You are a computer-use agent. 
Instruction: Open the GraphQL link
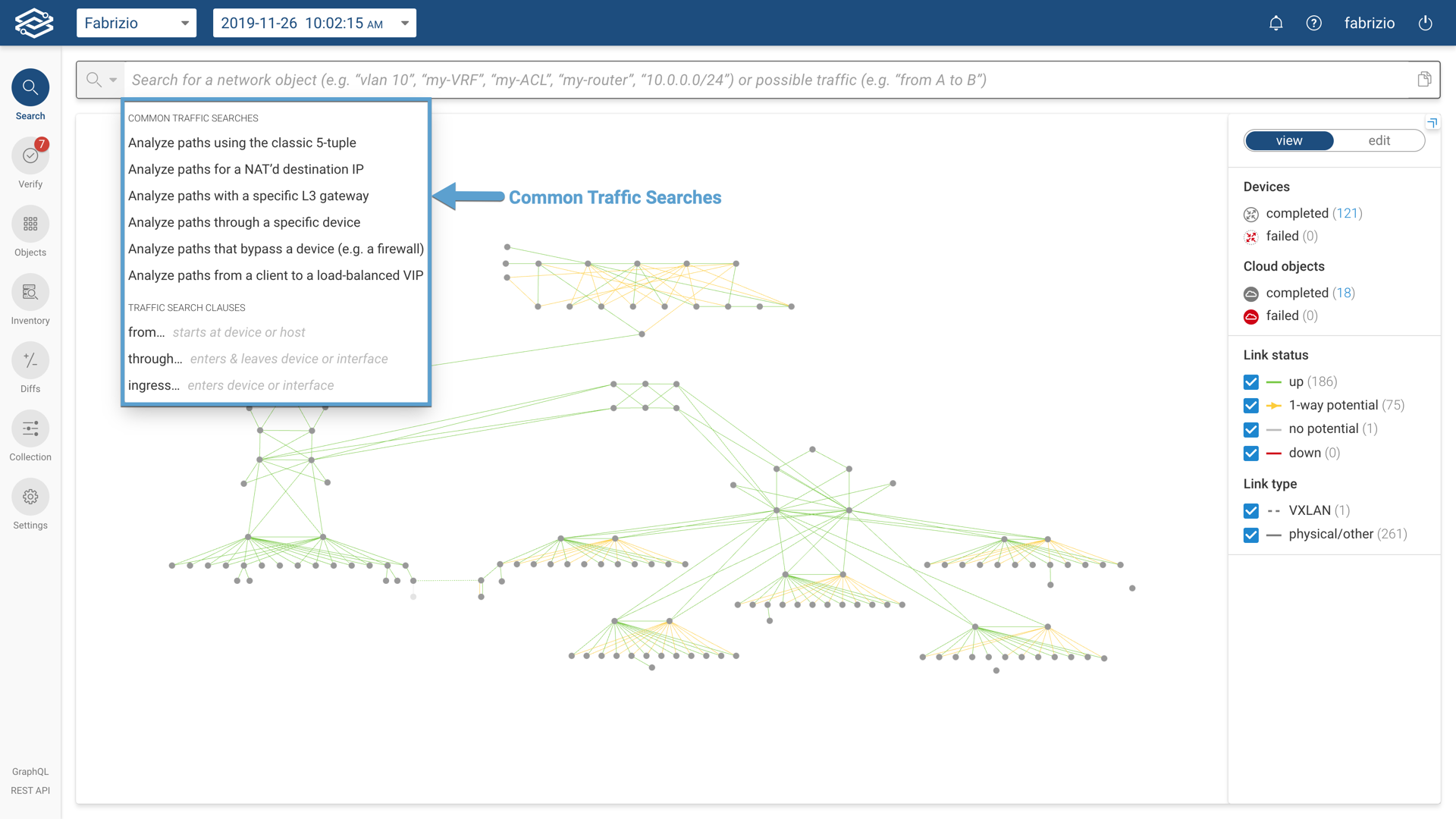[x=30, y=771]
